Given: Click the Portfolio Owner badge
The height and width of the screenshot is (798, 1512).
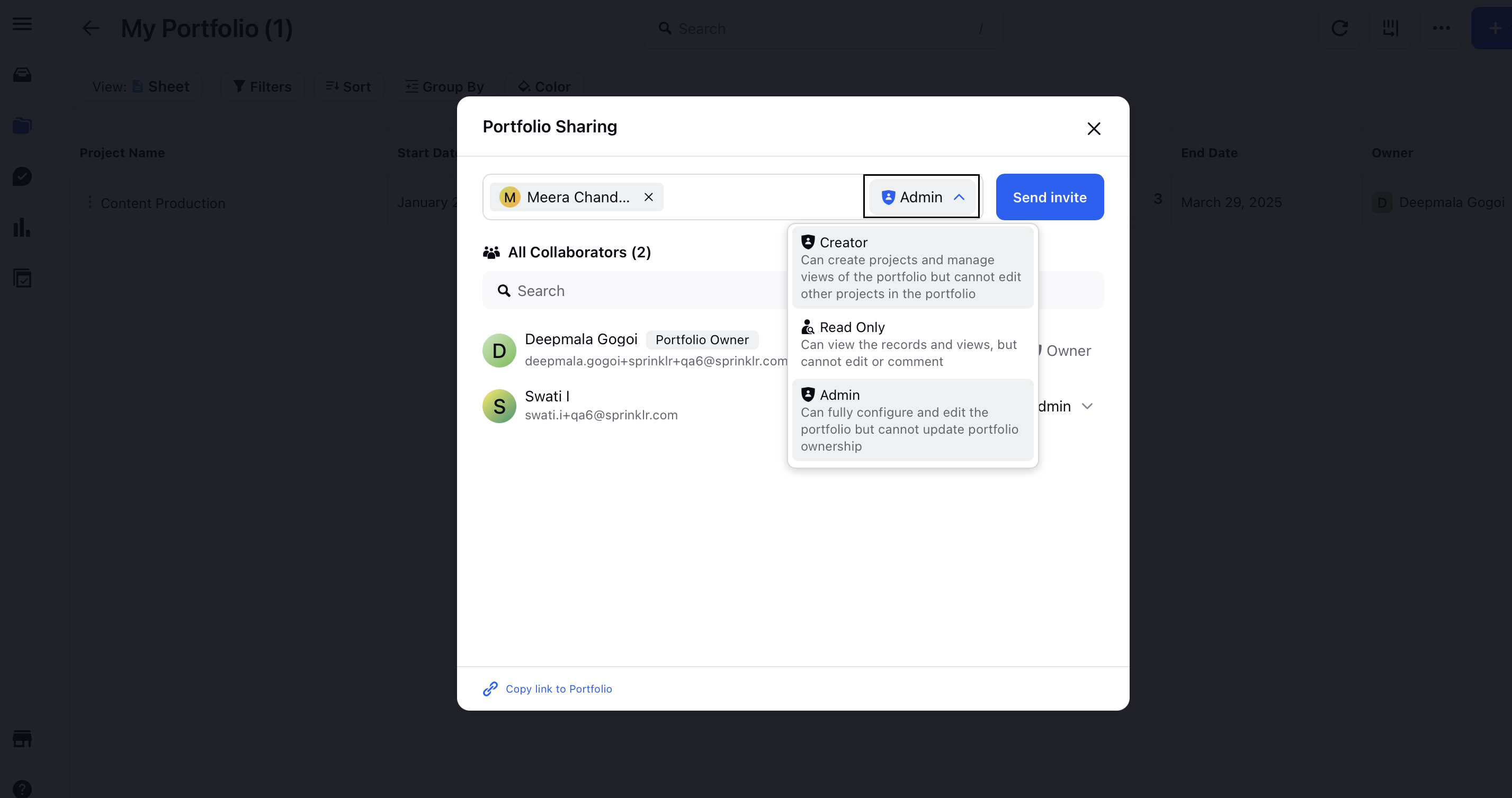Looking at the screenshot, I should [702, 340].
